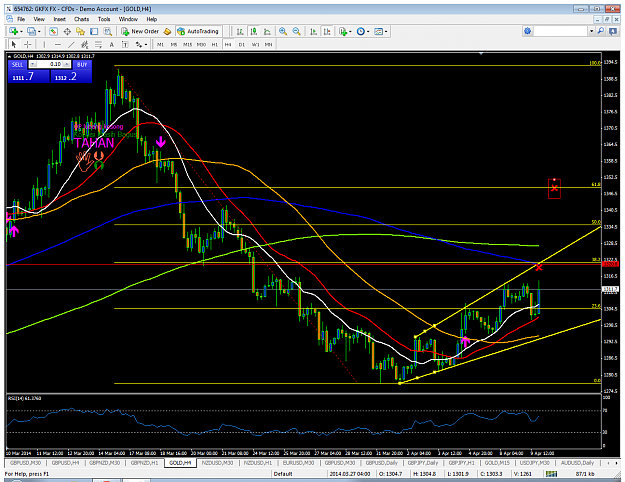Open the Insert menu
Viewport: 625px width, 482px height.
[x=59, y=19]
